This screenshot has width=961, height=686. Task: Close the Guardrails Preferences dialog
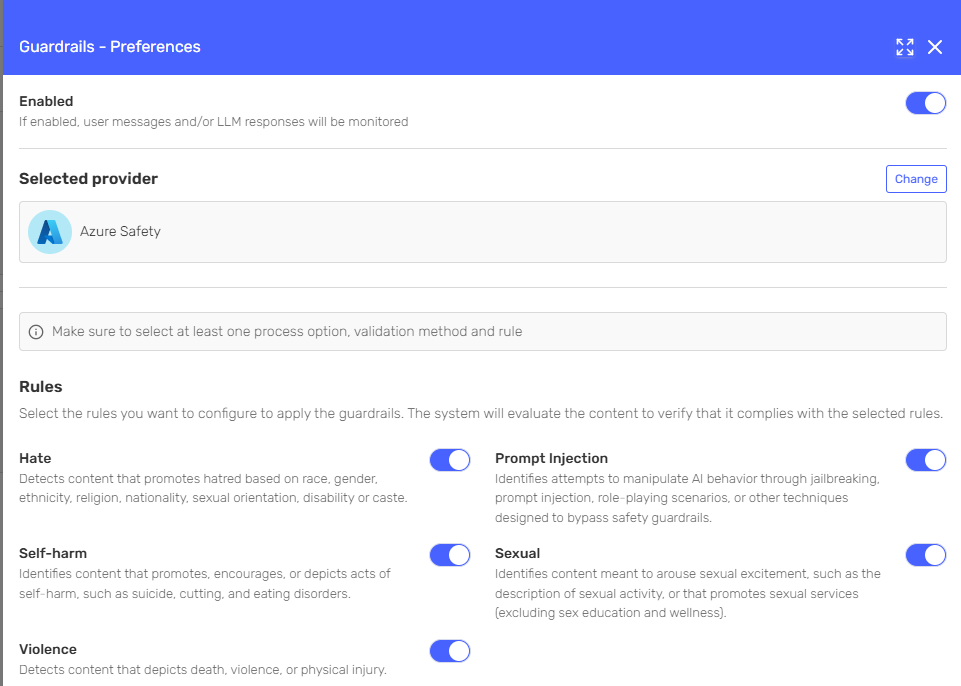tap(935, 46)
